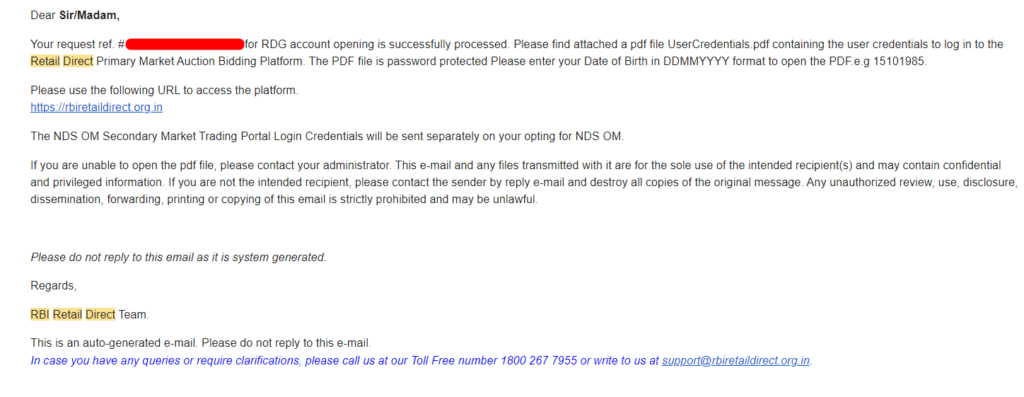Click highlighted "Retail Direct" before Primary Market
Image resolution: width=1024 pixels, height=397 pixels.
click(x=61, y=61)
